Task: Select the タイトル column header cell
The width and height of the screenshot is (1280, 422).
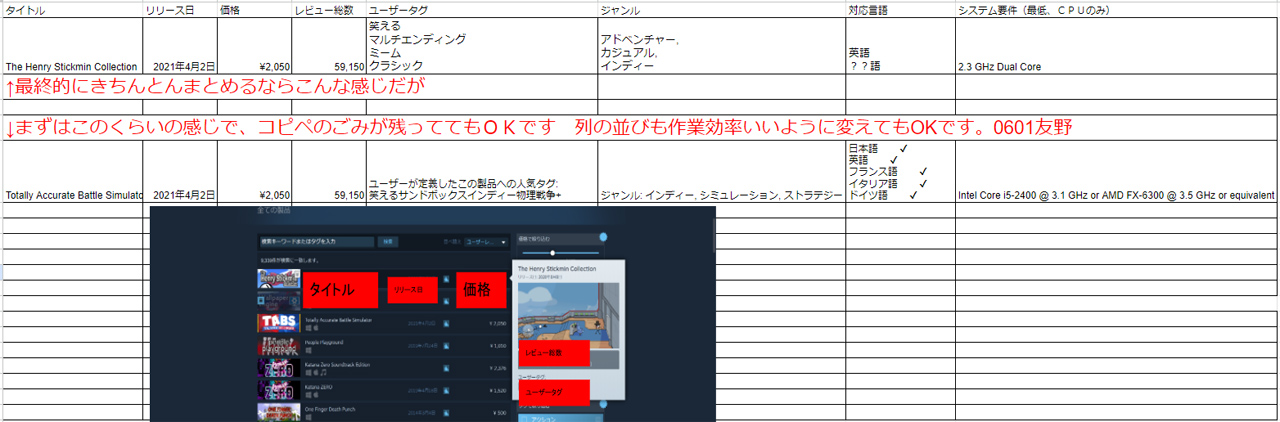Action: (x=72, y=9)
